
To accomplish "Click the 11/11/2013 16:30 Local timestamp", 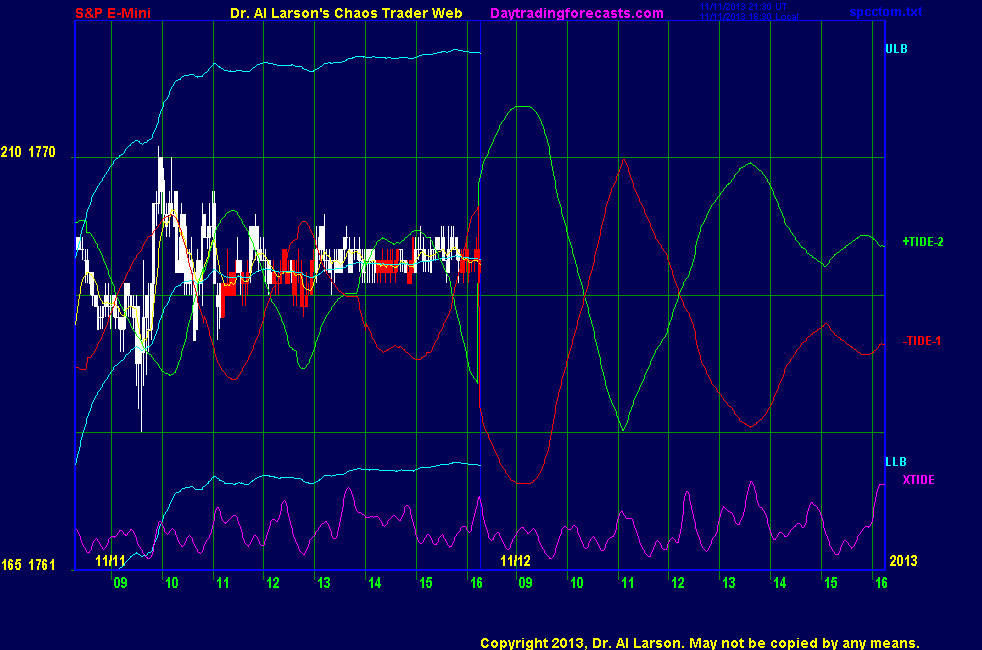I will pyautogui.click(x=749, y=17).
